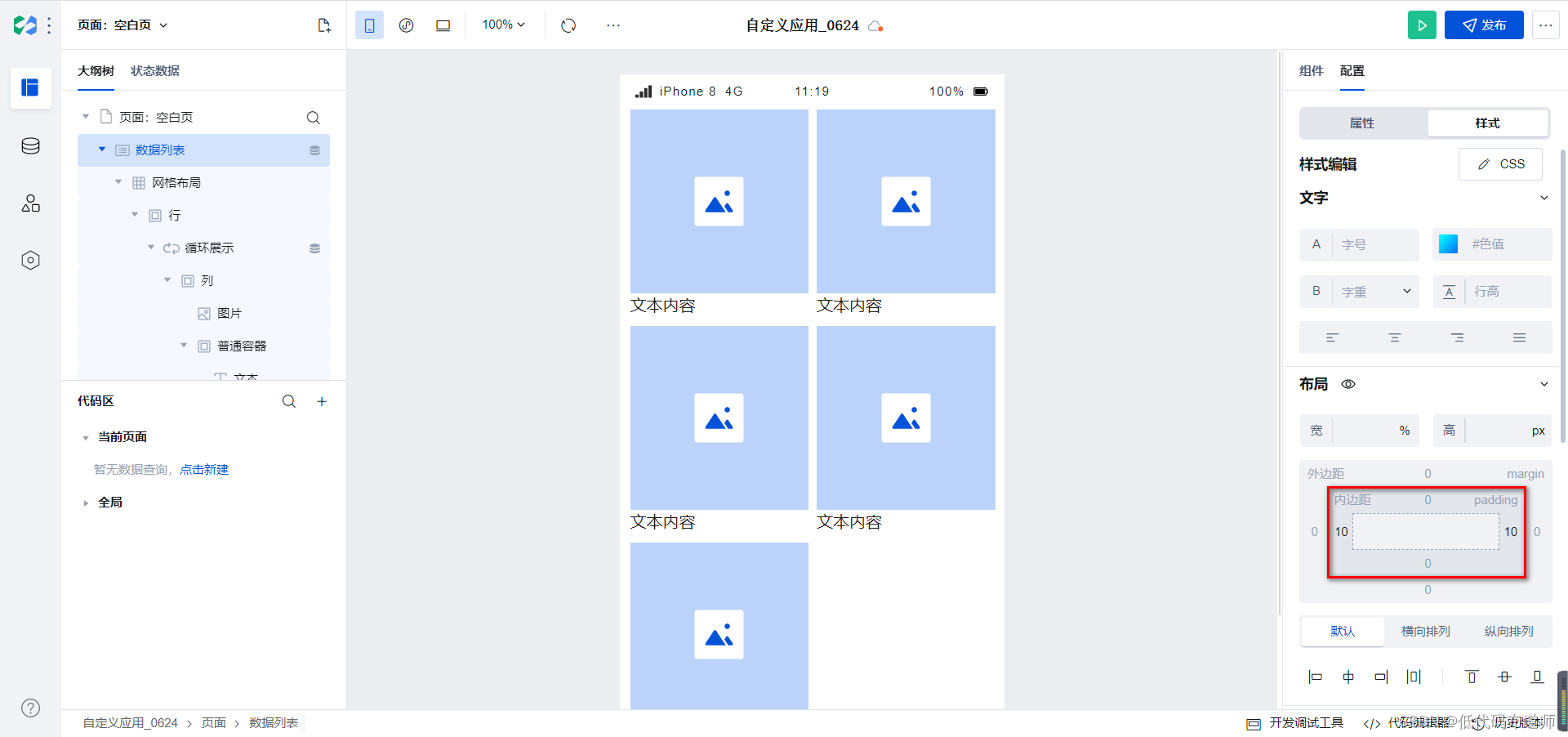Viewport: 1568px width, 737px height.
Task: Click the horizontal align center icon
Action: [x=1348, y=677]
